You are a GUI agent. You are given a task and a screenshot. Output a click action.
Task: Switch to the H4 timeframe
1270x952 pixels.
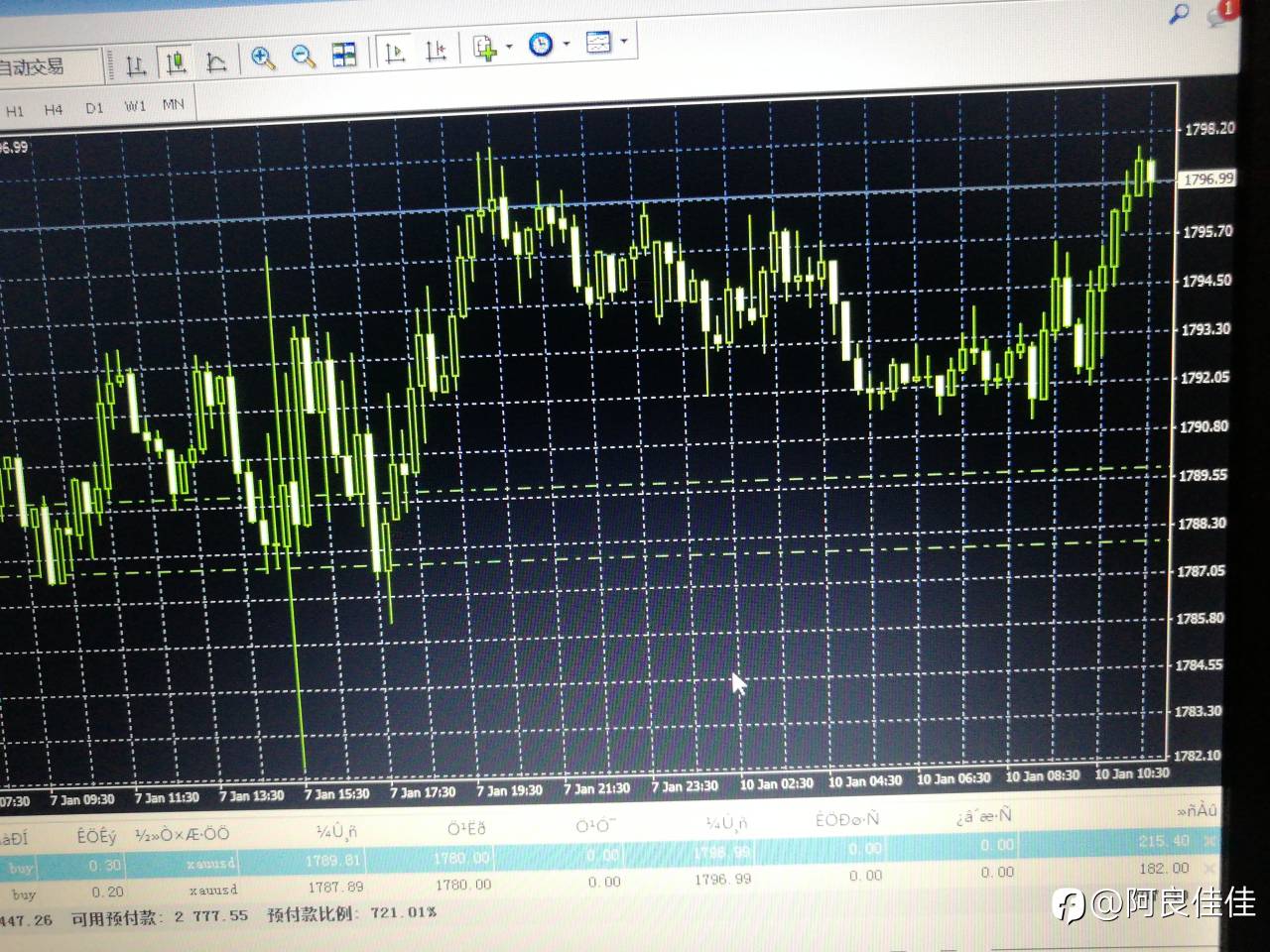pos(54,109)
